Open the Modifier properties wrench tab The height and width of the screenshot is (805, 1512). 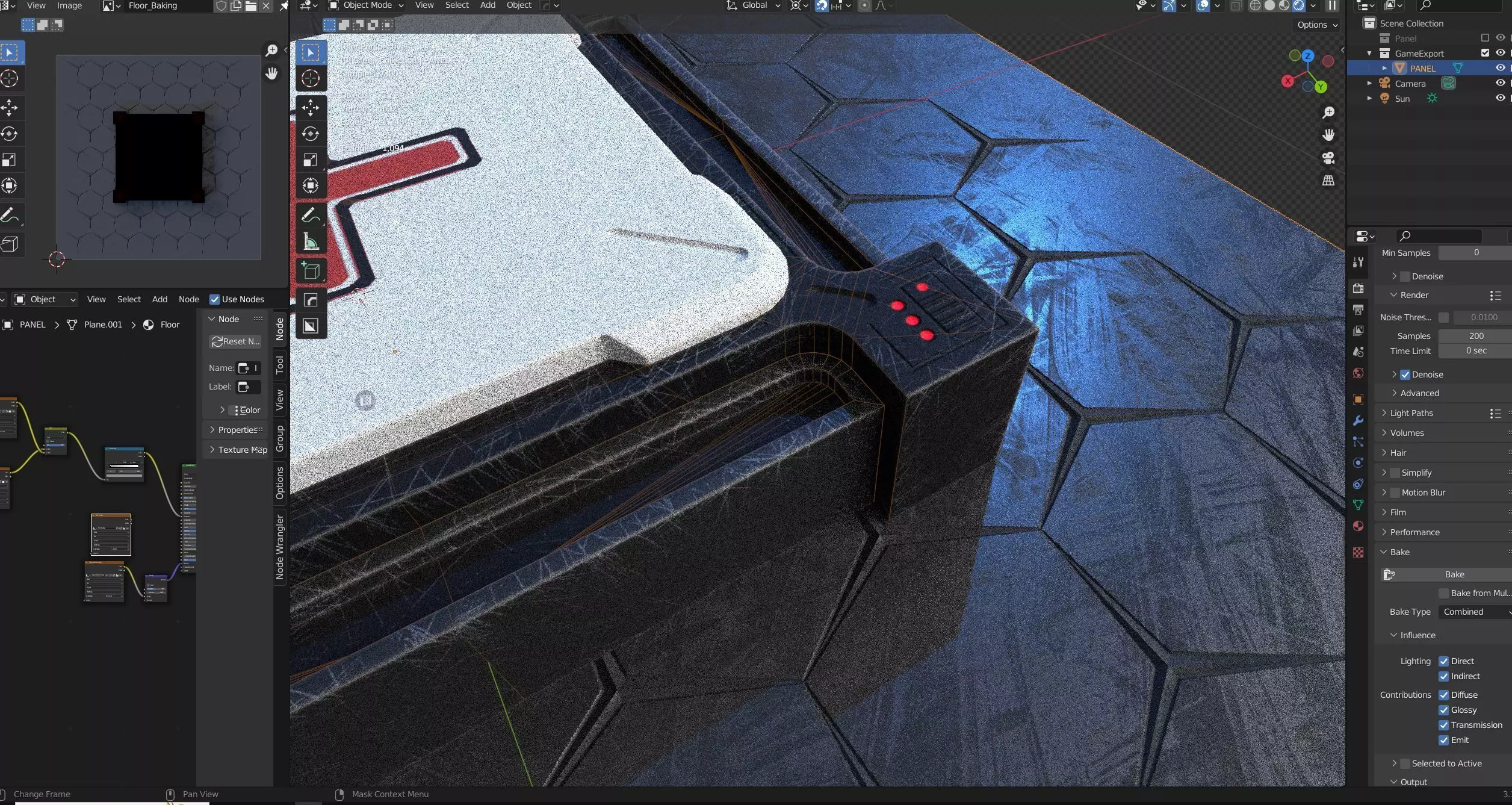[x=1358, y=421]
